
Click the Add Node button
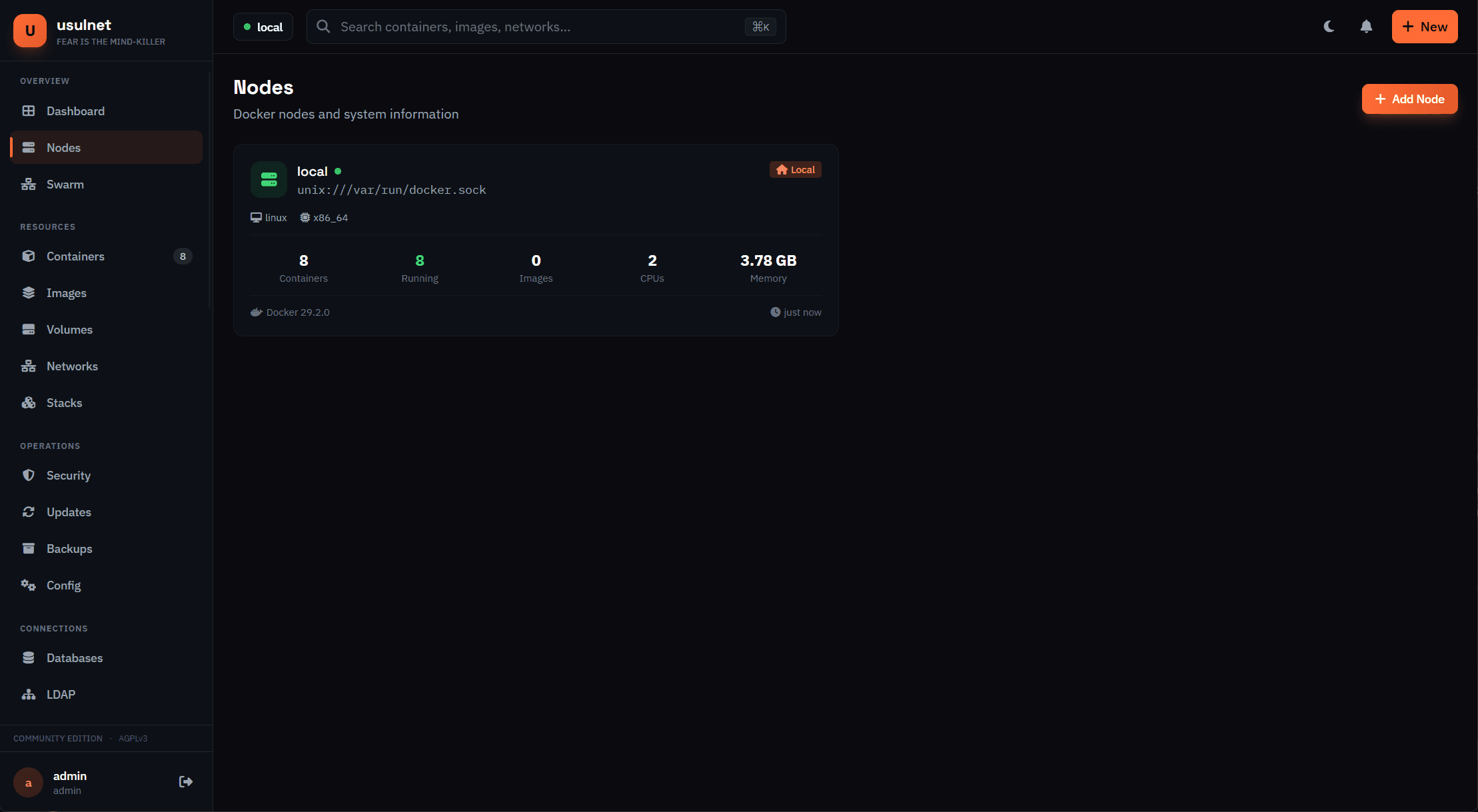1409,99
